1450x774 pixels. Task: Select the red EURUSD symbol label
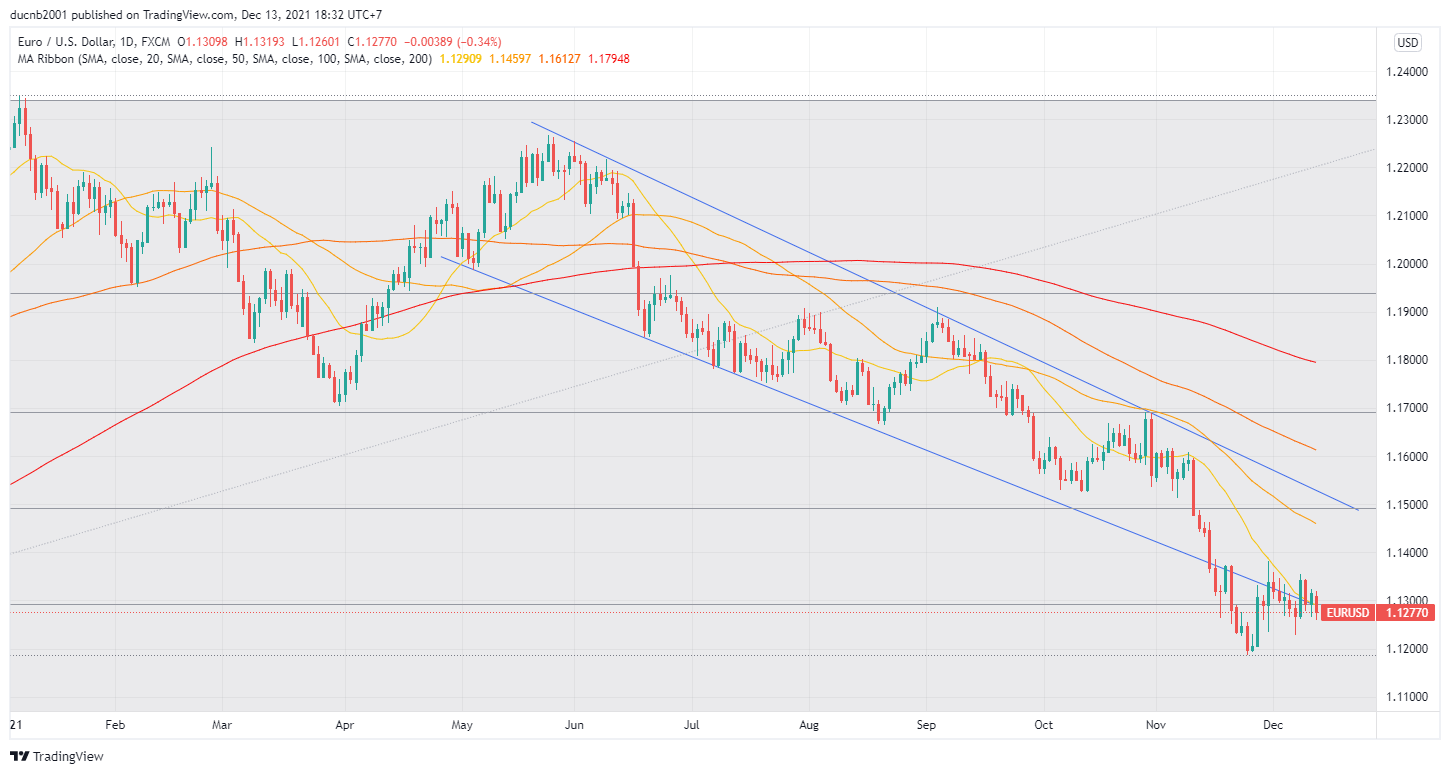pyautogui.click(x=1348, y=613)
